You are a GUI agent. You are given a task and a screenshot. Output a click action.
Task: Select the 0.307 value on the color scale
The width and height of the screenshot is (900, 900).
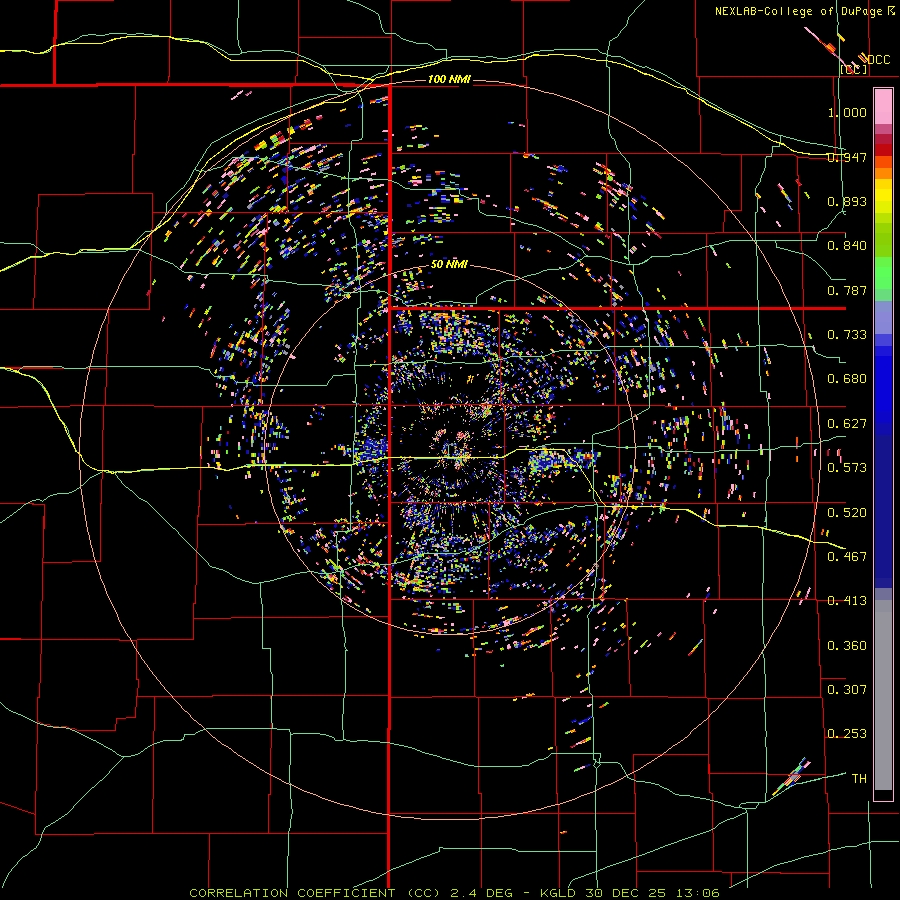pyautogui.click(x=847, y=690)
